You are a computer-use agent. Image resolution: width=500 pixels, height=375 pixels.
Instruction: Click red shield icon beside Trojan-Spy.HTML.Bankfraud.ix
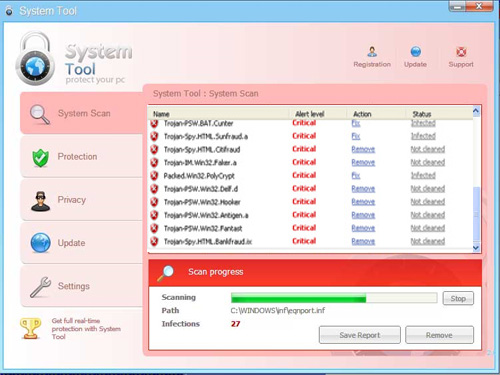tap(154, 241)
